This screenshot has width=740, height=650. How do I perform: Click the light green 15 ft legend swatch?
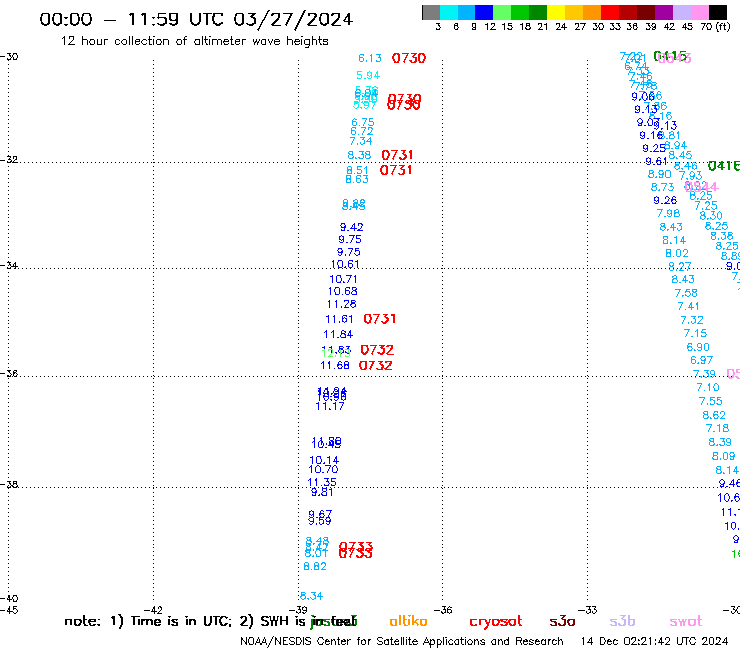(502, 12)
